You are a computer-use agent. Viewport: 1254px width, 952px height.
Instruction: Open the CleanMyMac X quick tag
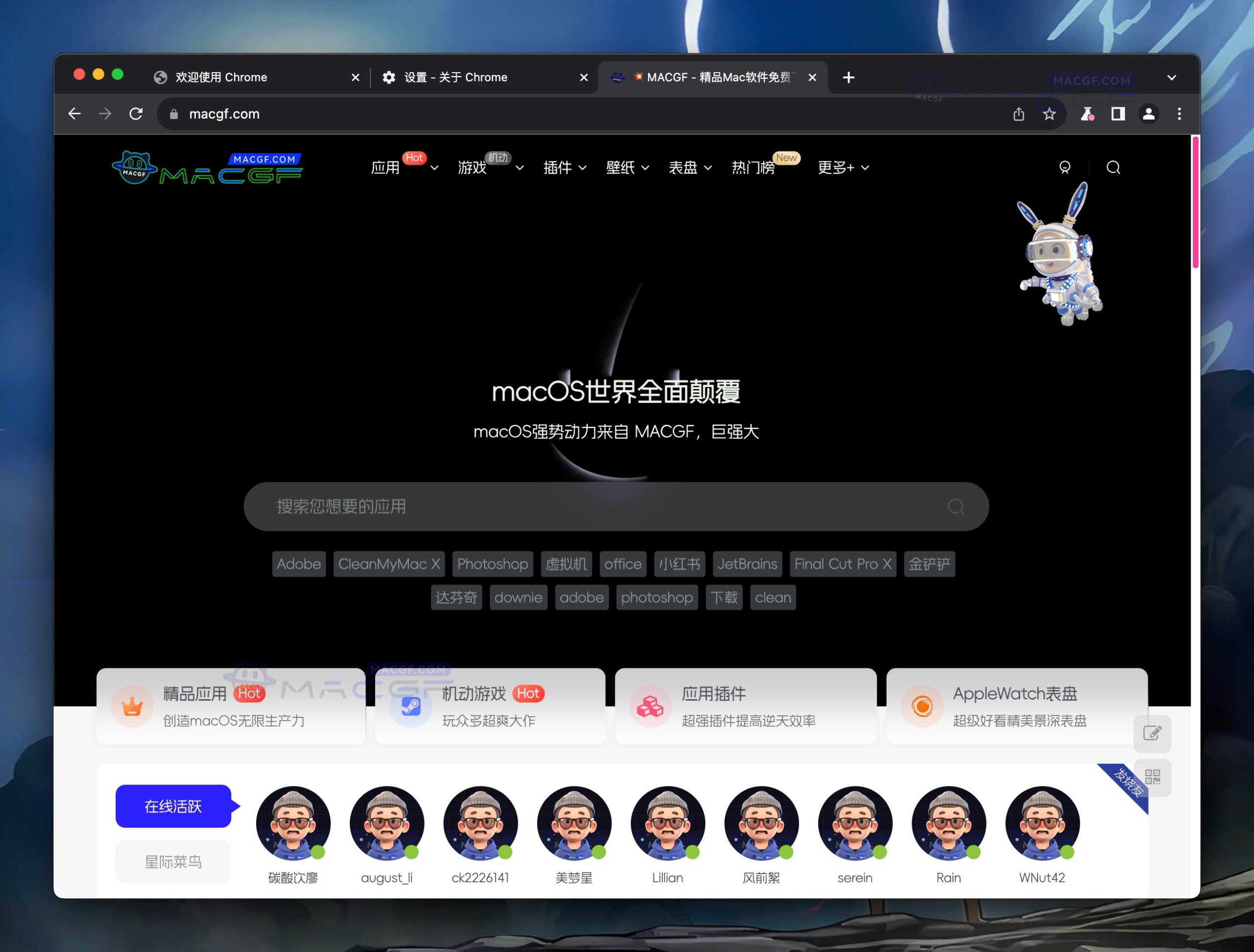[389, 563]
